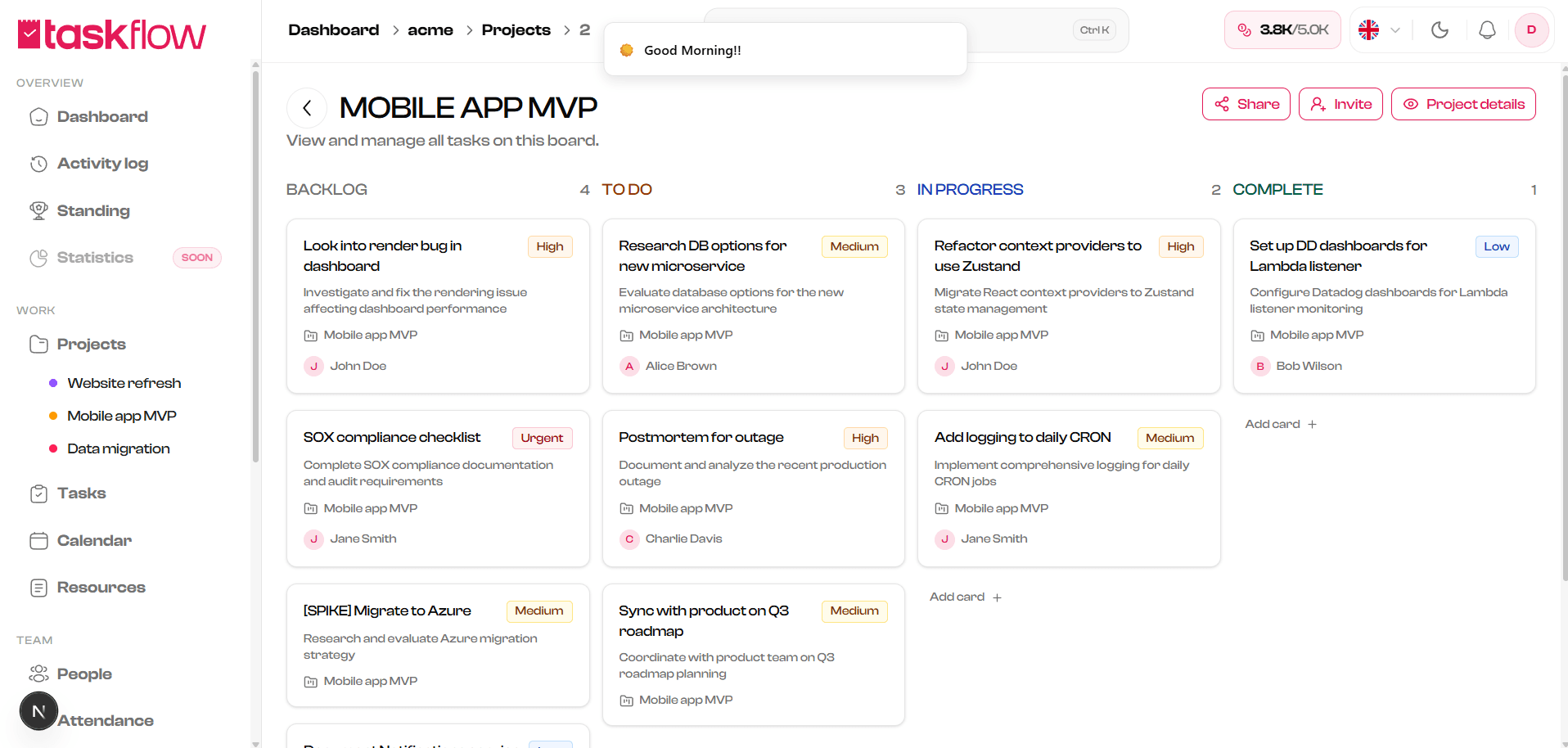Click the purple dot beside Website refresh
Viewport: 1568px width, 748px height.
pos(53,383)
